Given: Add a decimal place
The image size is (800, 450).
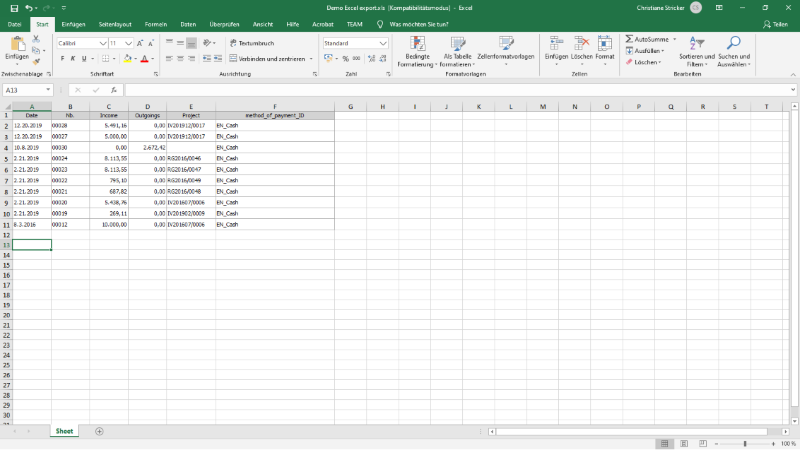Looking at the screenshot, I should point(371,59).
